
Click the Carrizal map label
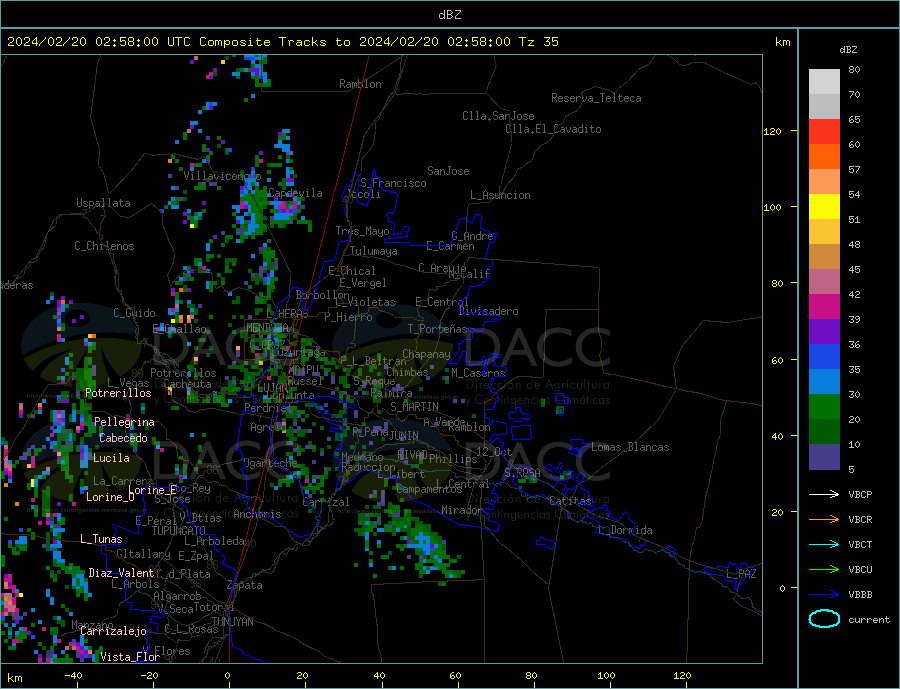(x=325, y=502)
